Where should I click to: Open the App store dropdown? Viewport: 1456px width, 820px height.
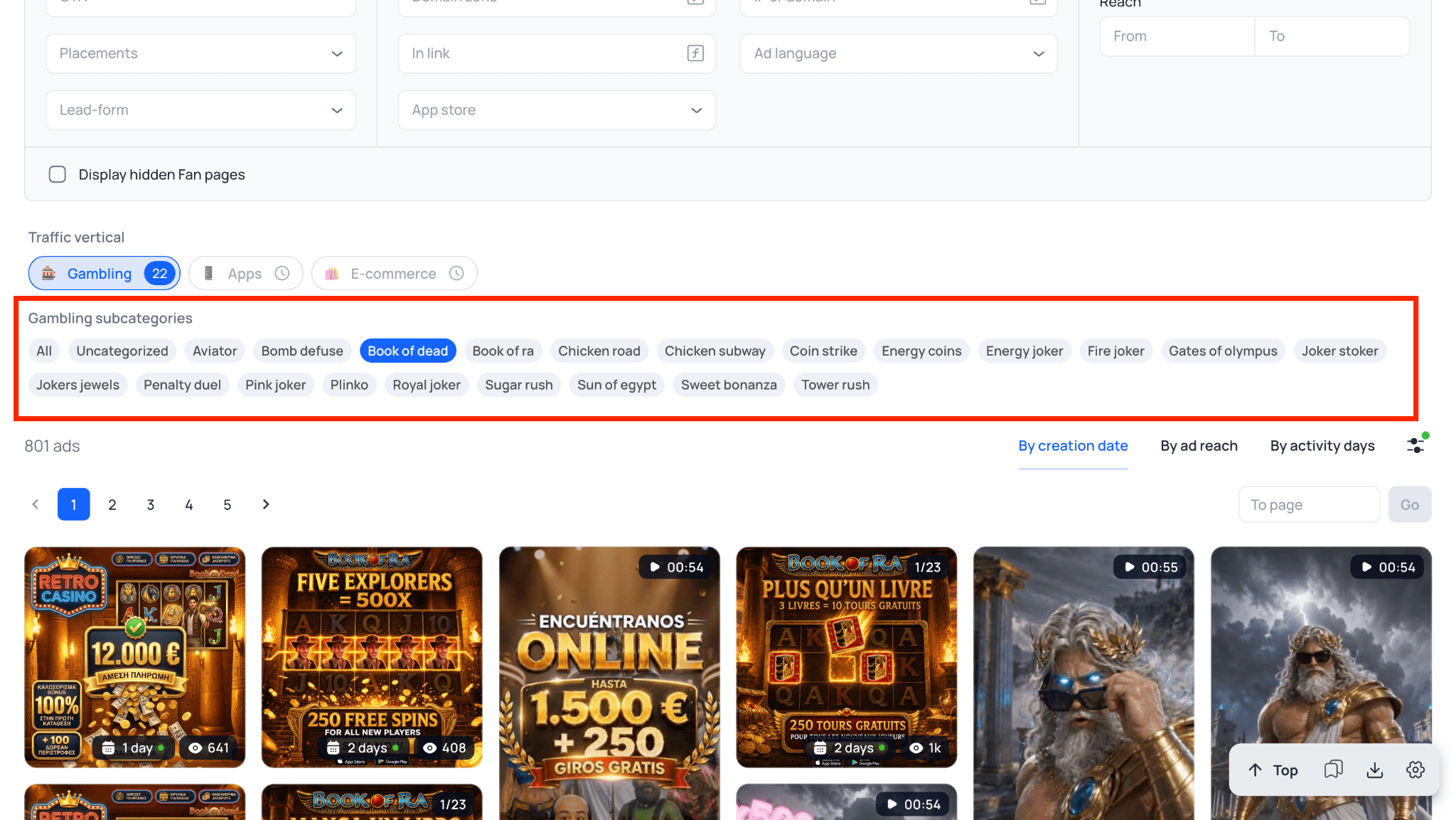point(557,110)
